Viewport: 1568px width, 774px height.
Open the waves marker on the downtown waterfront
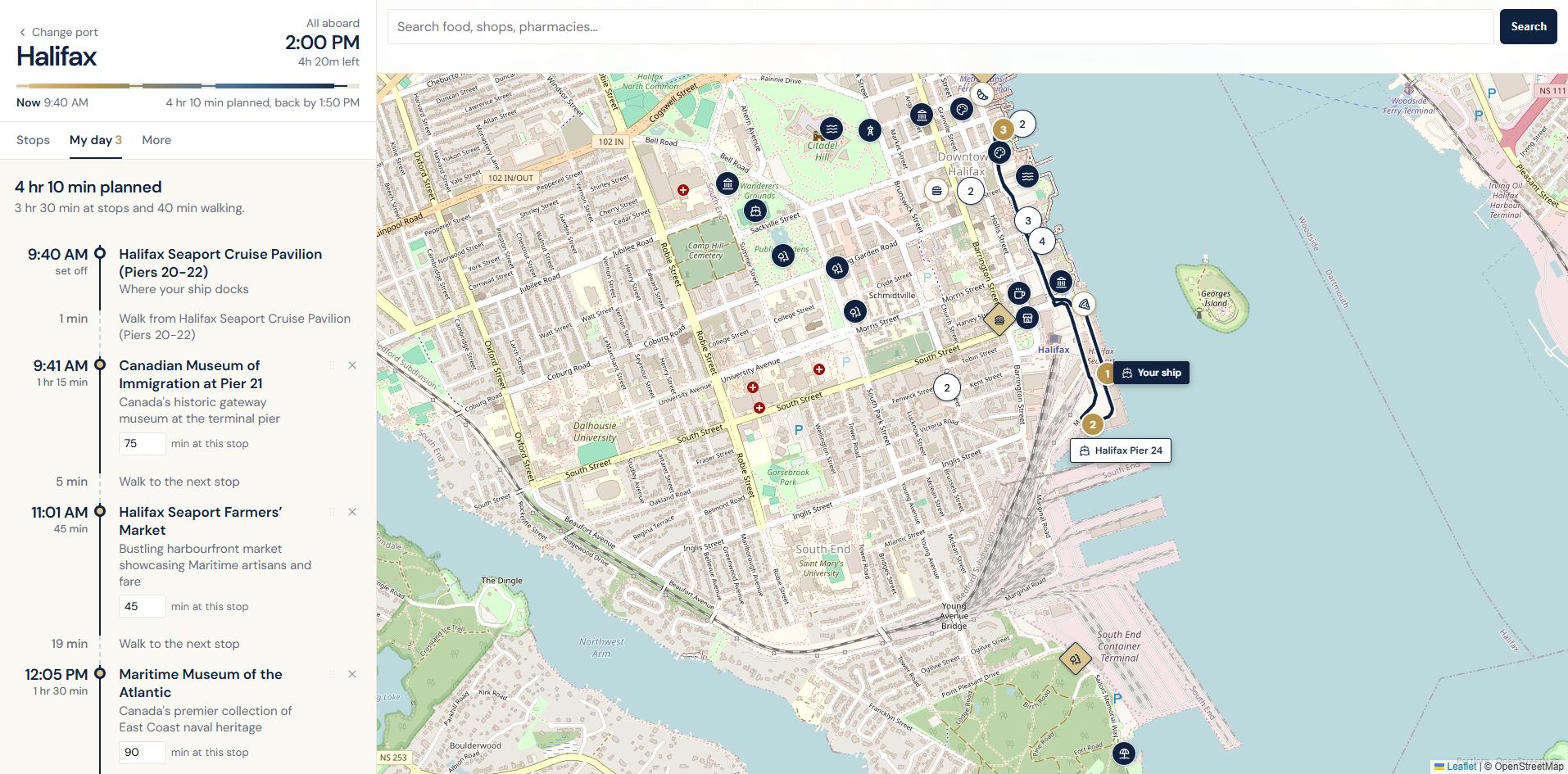tap(1027, 175)
